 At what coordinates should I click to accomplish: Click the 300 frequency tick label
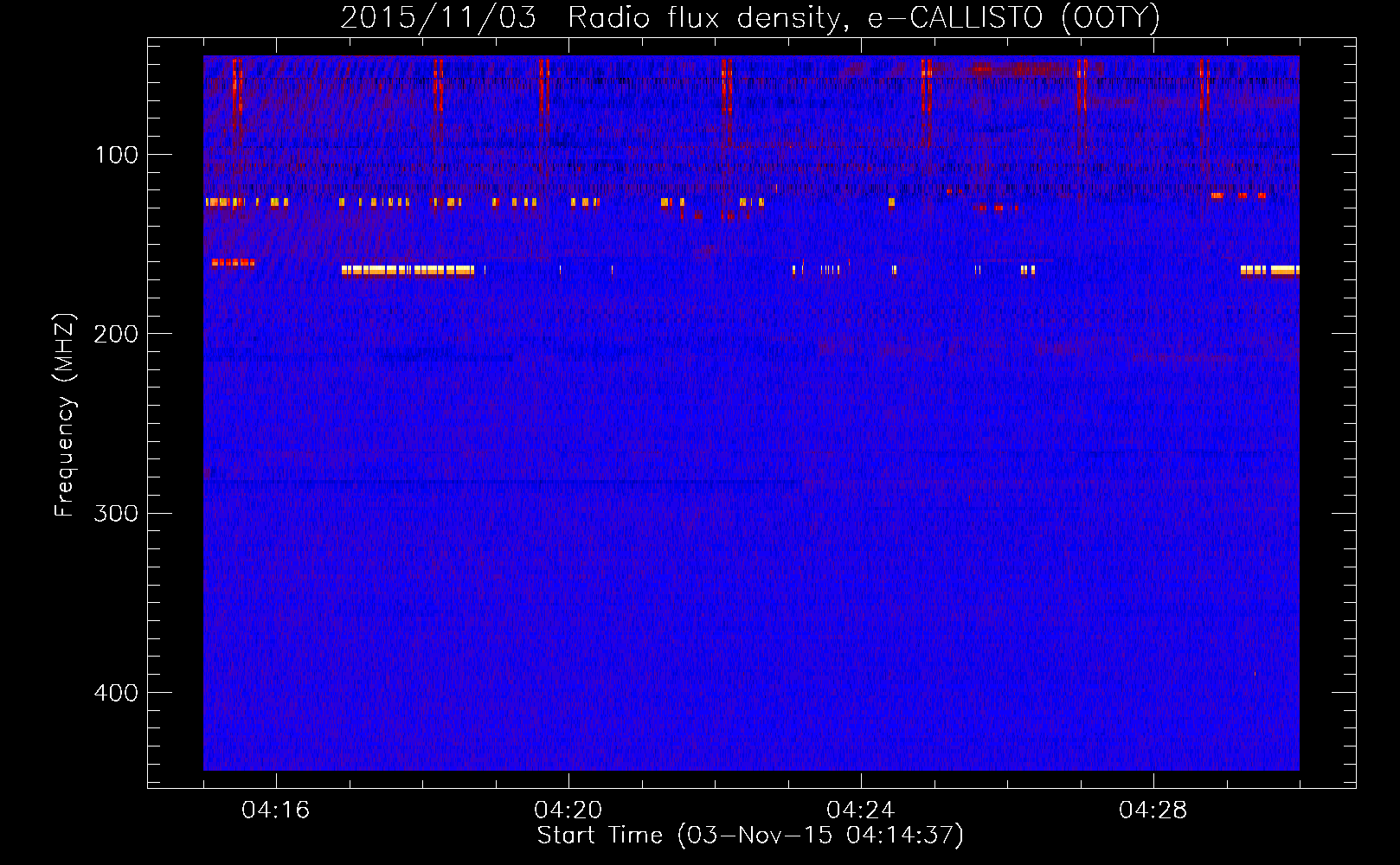pos(116,513)
